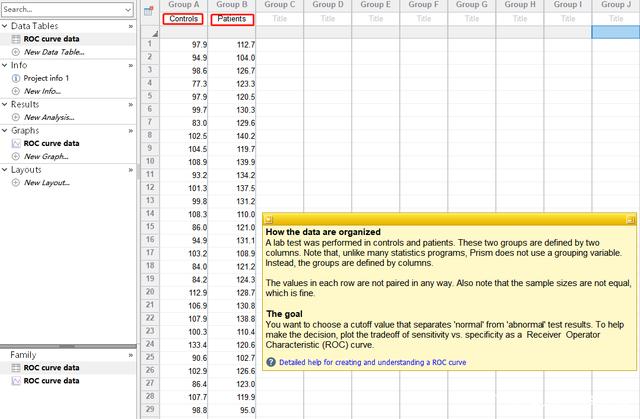Click the plus icon beside New Data Table
The image size is (640, 419).
(x=16, y=52)
